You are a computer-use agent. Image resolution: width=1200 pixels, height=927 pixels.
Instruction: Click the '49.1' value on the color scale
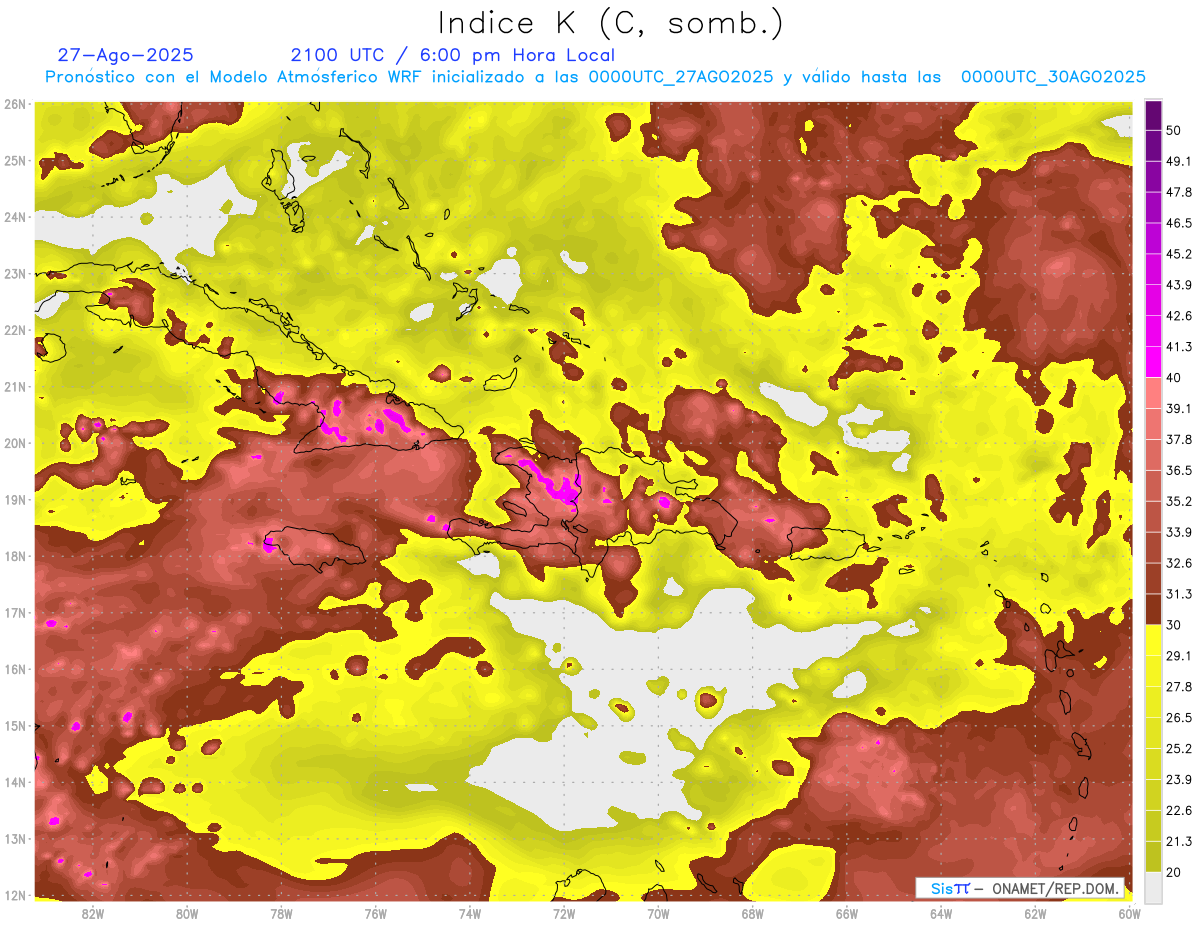[x=1179, y=161]
